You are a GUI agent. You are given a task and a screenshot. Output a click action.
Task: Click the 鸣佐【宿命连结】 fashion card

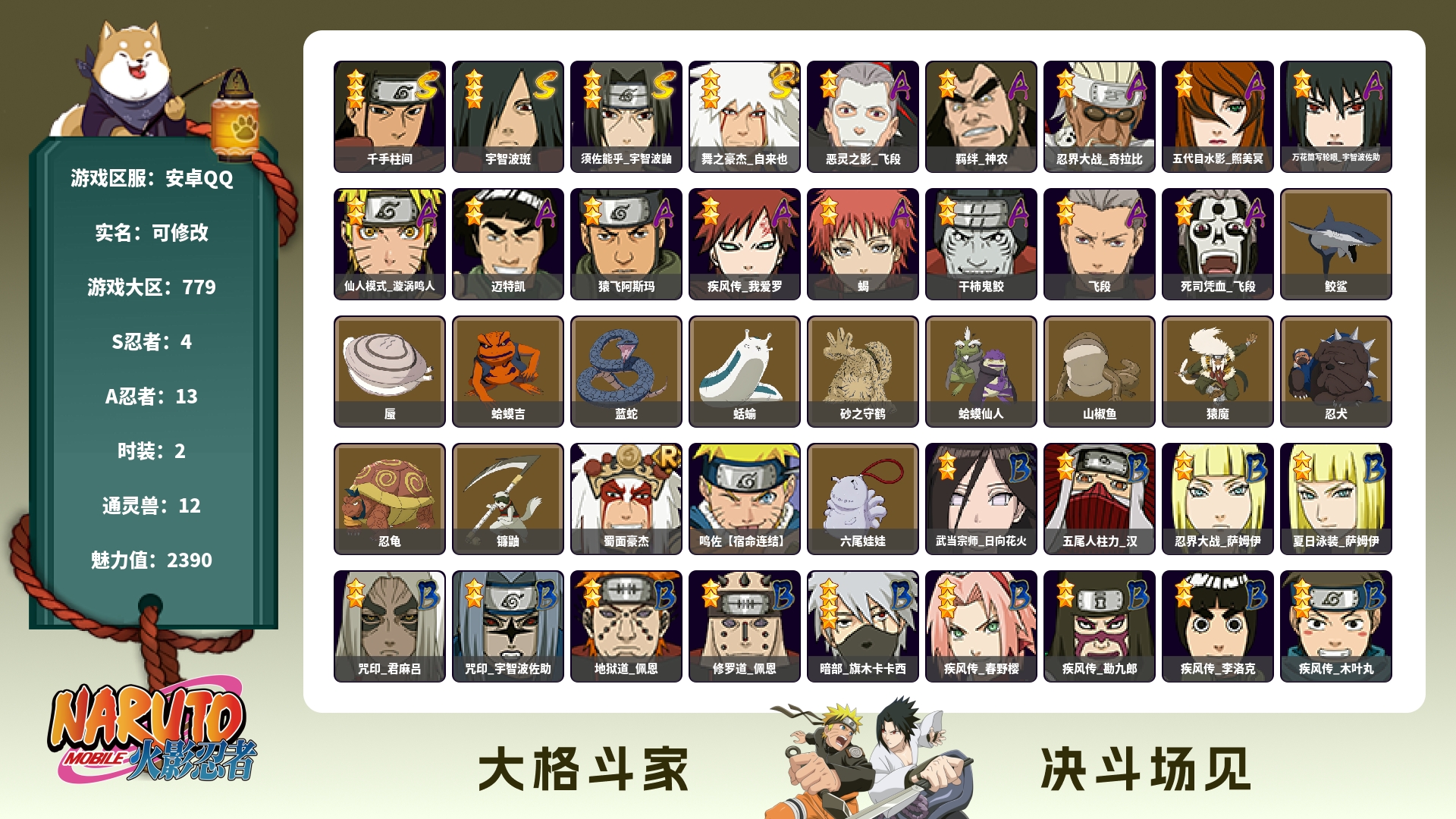(x=745, y=499)
